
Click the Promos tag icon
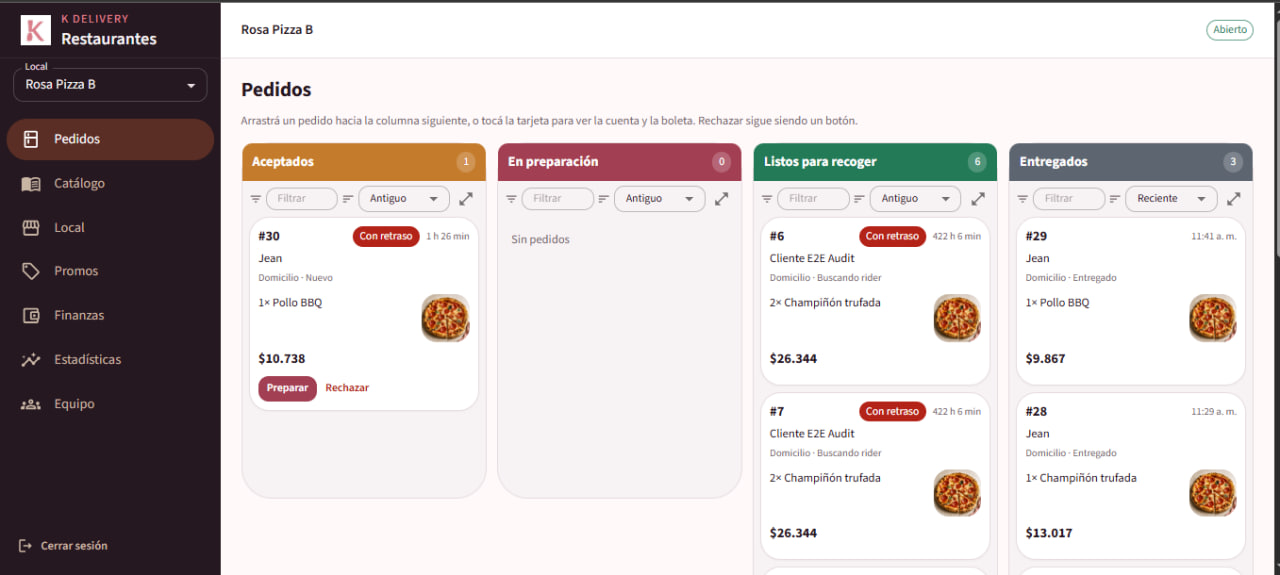pos(31,271)
